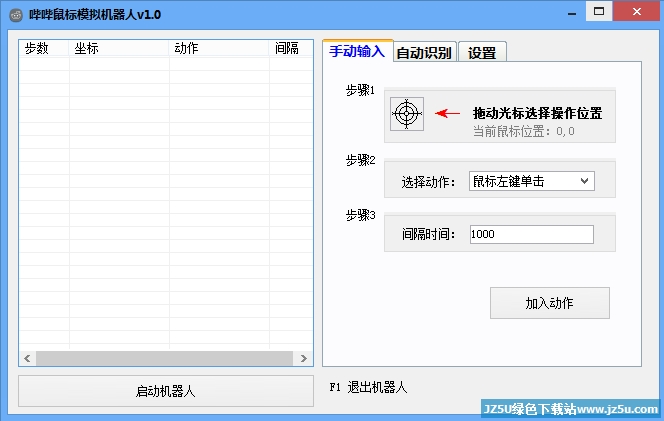Switch to the 手动输入 tab

[x=357, y=51]
